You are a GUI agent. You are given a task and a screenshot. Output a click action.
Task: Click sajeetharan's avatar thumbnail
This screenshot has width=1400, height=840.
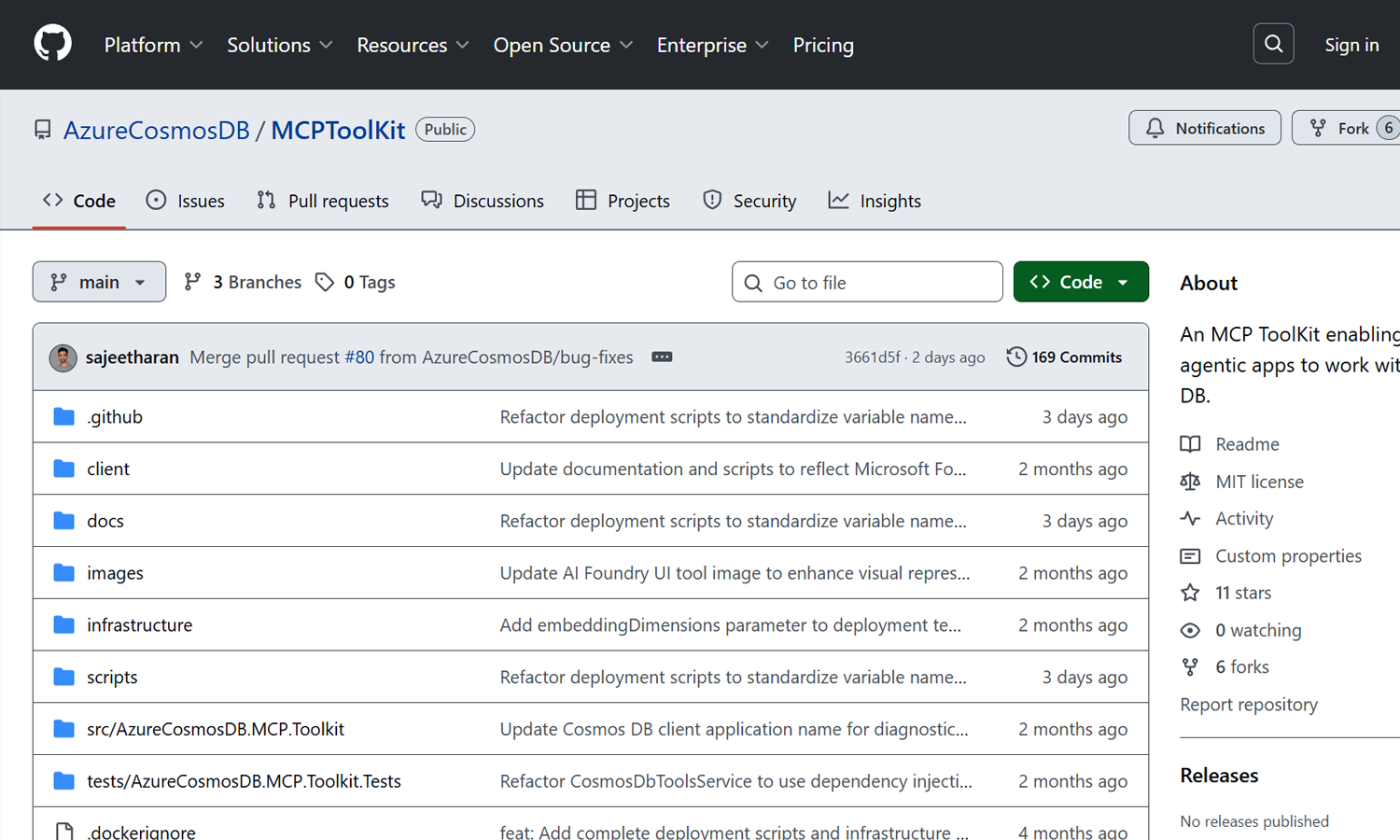coord(63,357)
